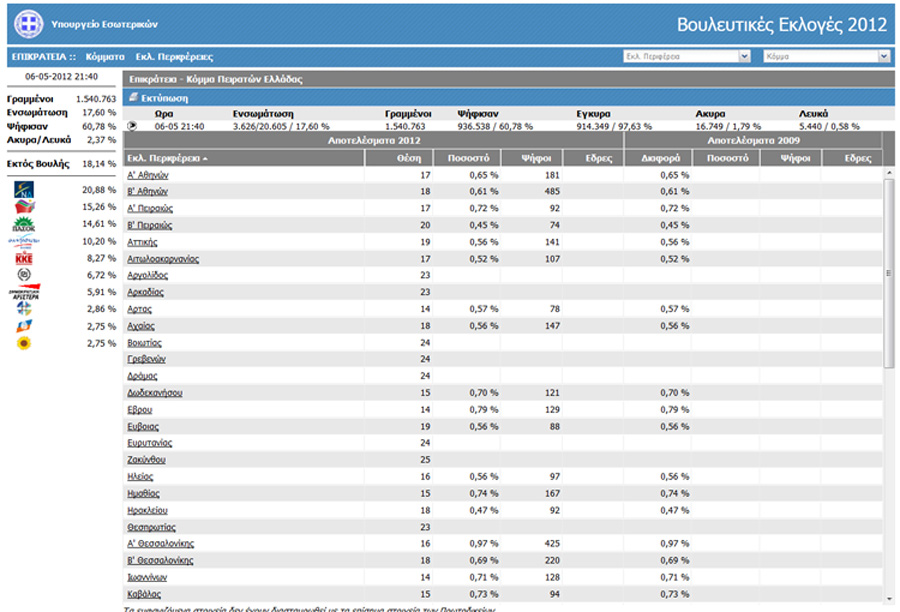900x612 pixels.
Task: Click the table scrollbar down arrow
Action: 889,599
